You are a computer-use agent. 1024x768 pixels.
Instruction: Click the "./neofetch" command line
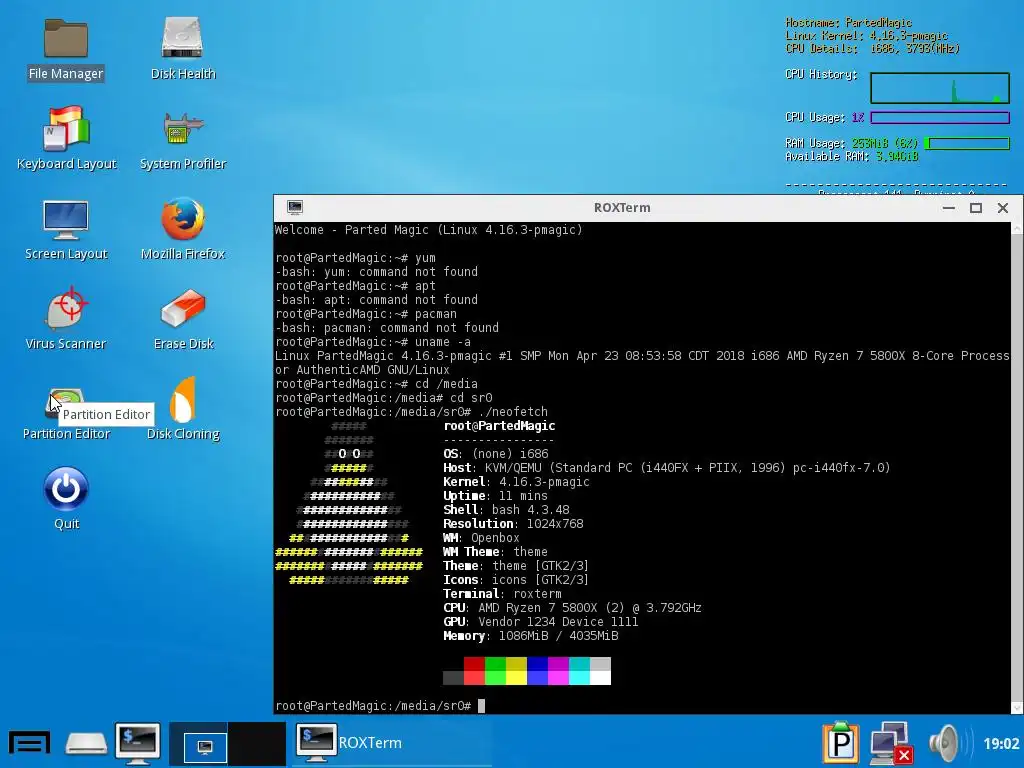(411, 411)
